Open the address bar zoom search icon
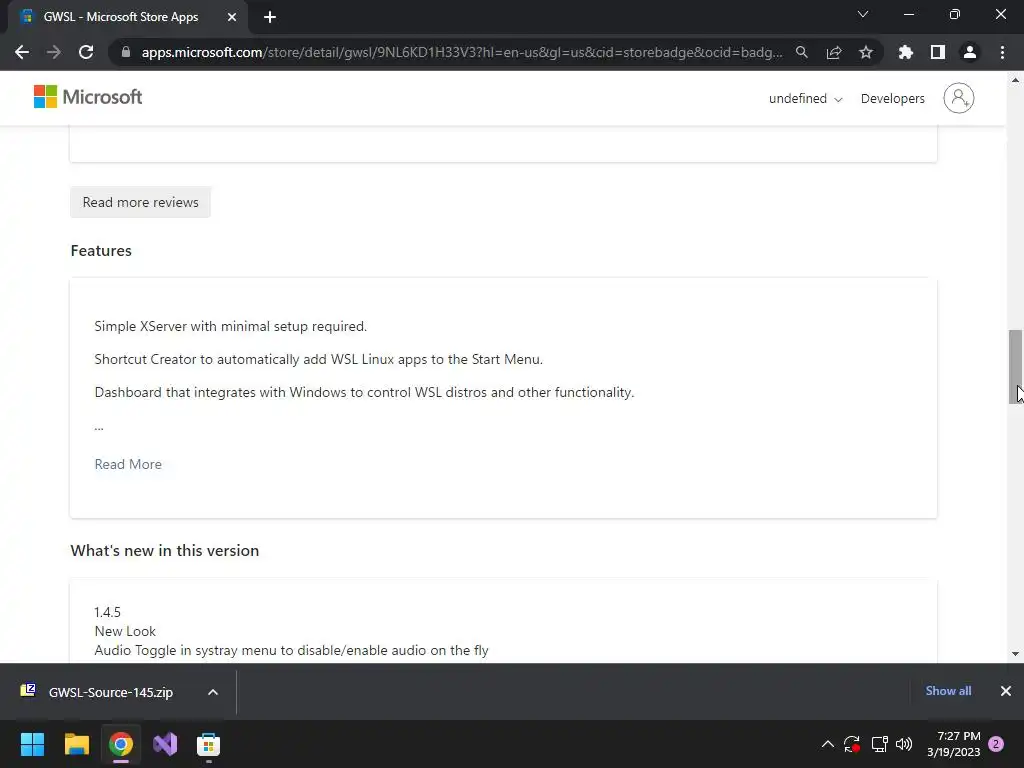The image size is (1024, 768). [801, 52]
